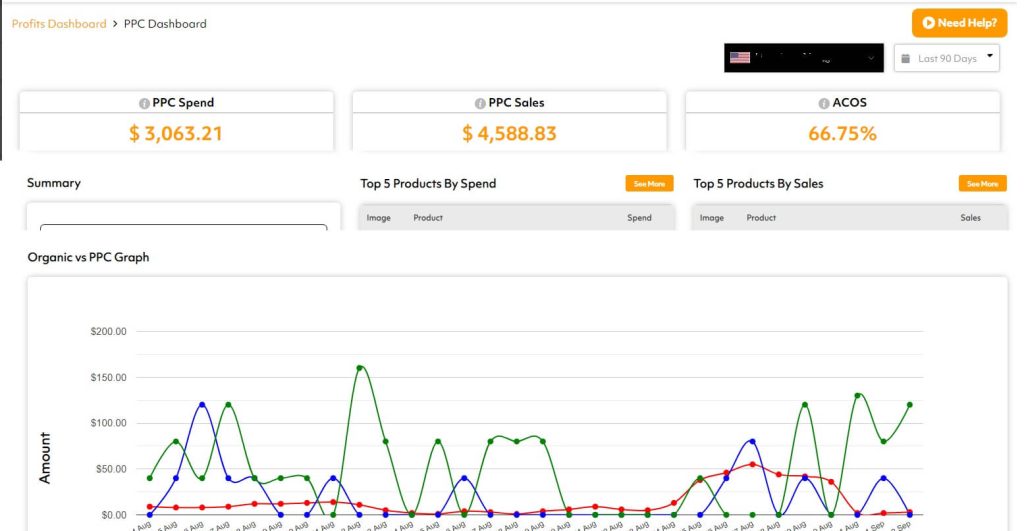The width and height of the screenshot is (1024, 531).
Task: Open the marketplace selector with US flag
Action: (803, 58)
